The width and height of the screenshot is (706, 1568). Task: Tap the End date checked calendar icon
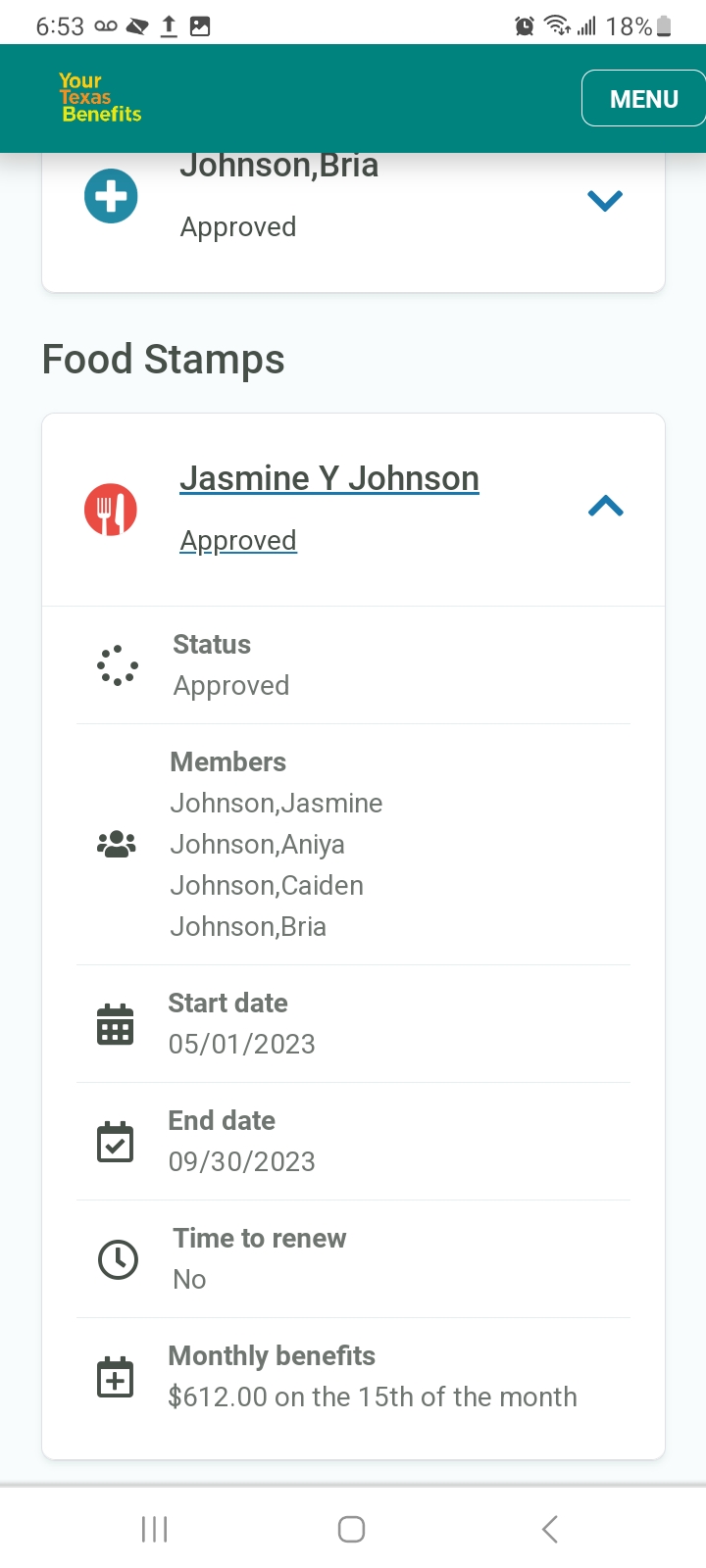pyautogui.click(x=116, y=1142)
